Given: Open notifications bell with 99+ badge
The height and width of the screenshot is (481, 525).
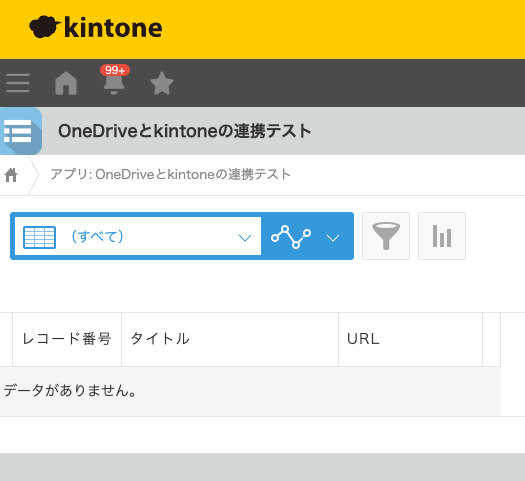Looking at the screenshot, I should (114, 80).
